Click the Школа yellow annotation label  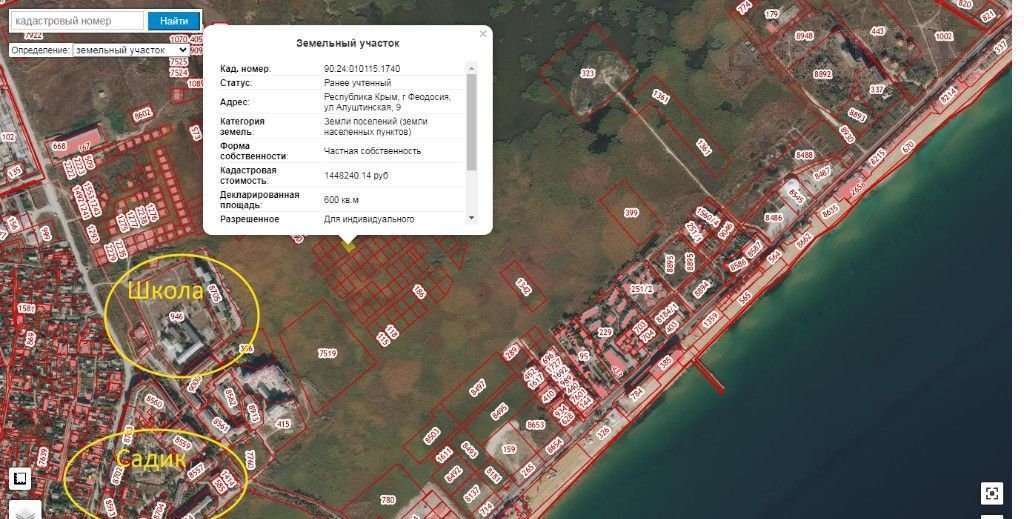click(x=164, y=292)
